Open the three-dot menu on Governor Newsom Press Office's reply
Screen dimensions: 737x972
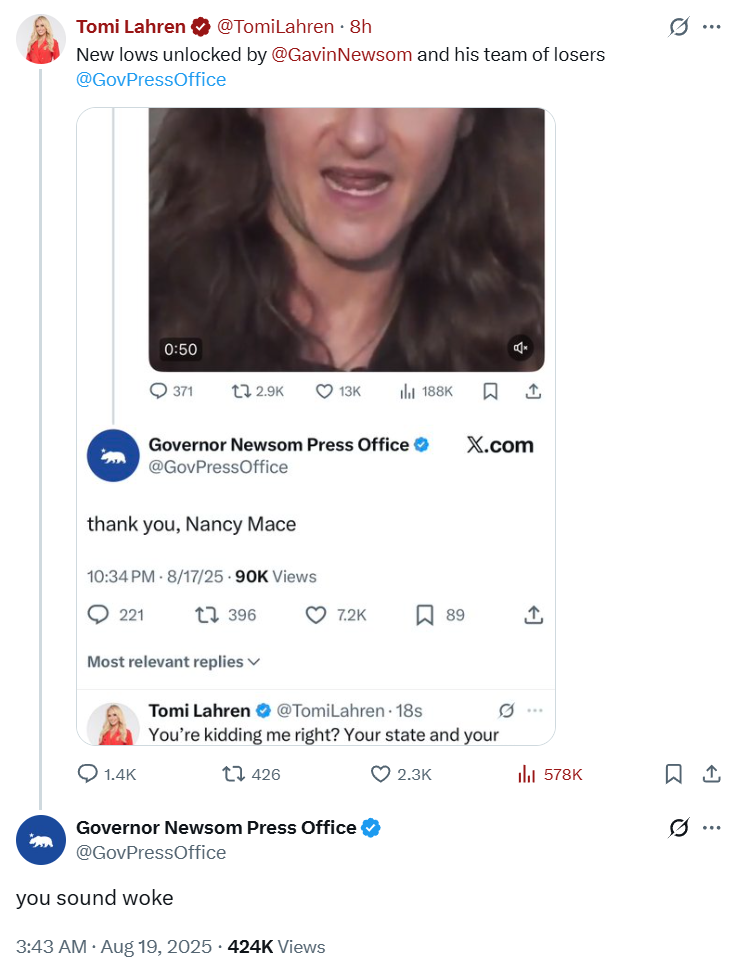711,828
